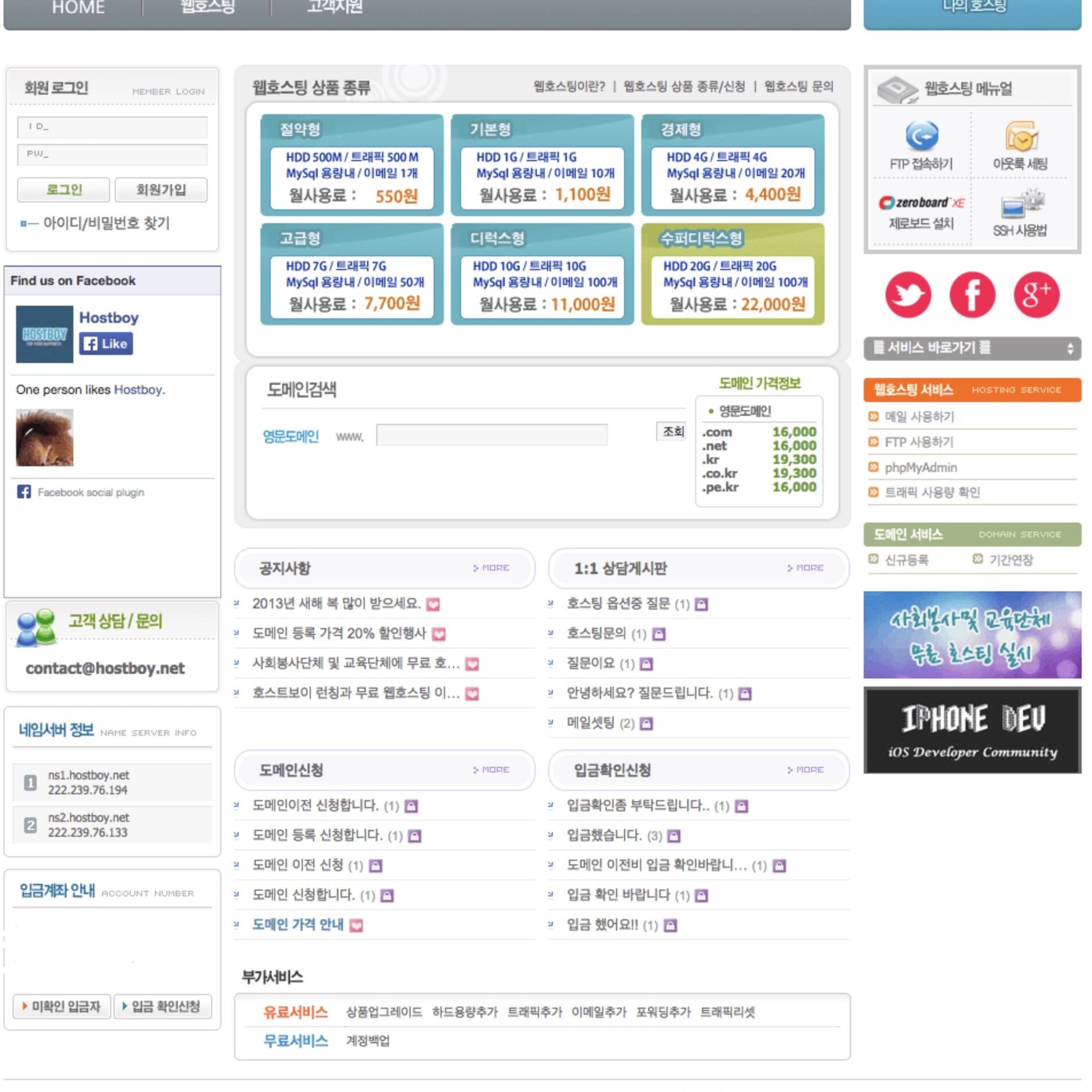
Task: Open the iPhone Dev community banner
Action: (972, 731)
